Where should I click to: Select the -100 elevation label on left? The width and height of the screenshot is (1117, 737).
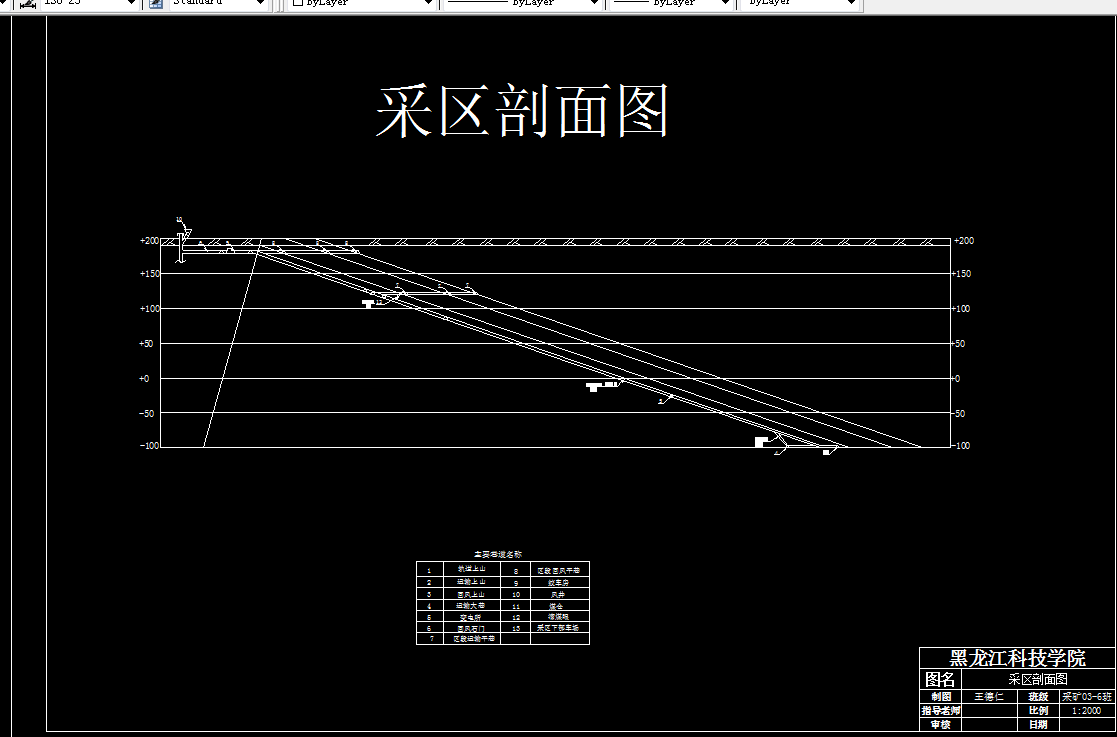point(149,446)
